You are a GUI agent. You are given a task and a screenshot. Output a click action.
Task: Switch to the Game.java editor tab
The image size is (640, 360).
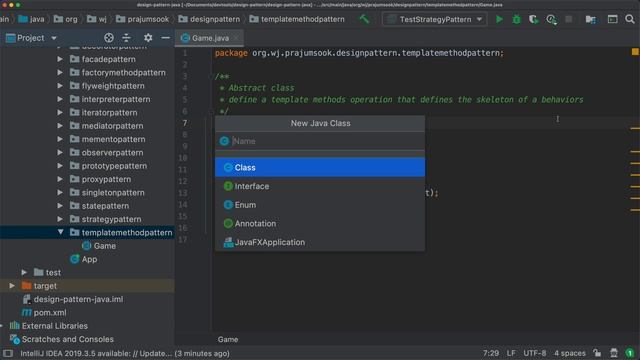[x=210, y=38]
